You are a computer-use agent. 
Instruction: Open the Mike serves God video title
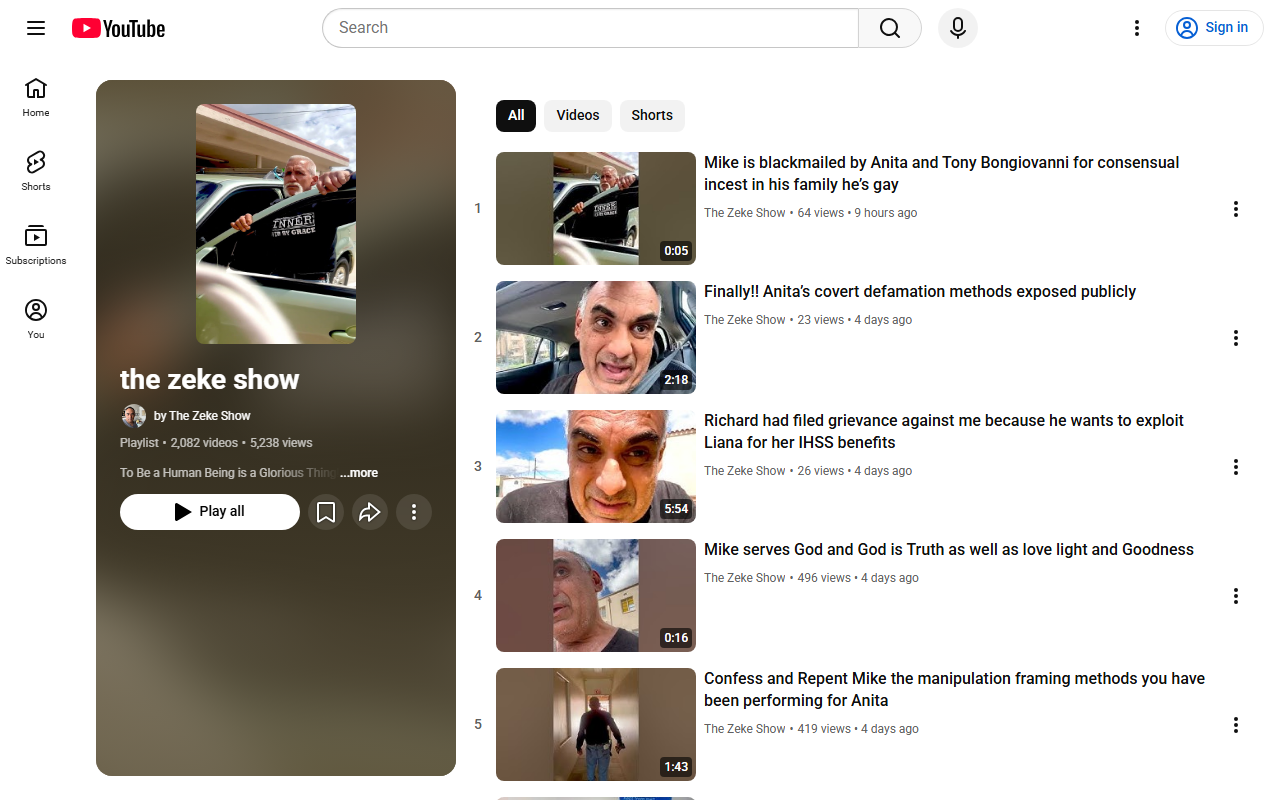tap(949, 550)
